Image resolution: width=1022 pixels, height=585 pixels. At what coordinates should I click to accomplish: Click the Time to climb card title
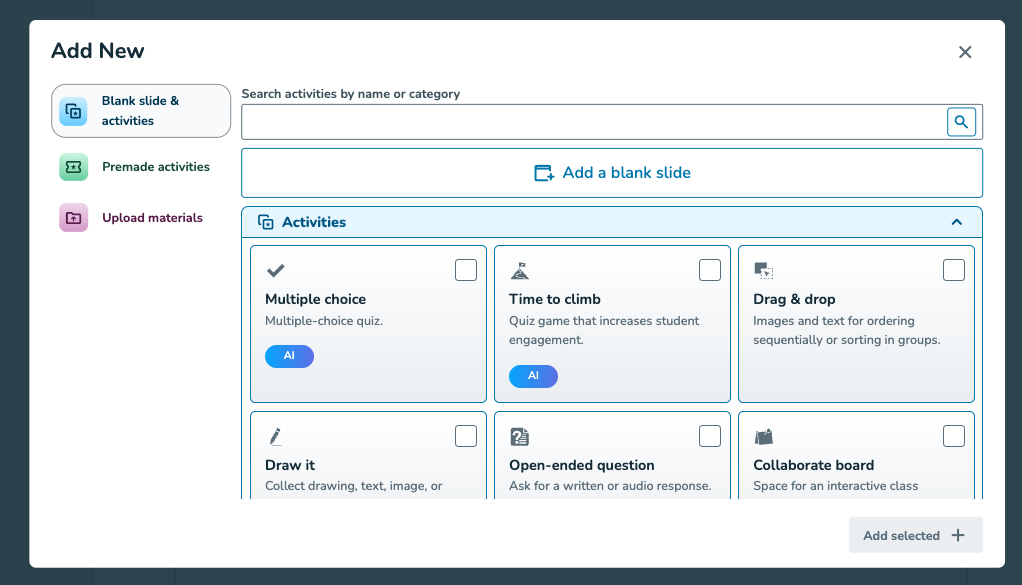[555, 300]
